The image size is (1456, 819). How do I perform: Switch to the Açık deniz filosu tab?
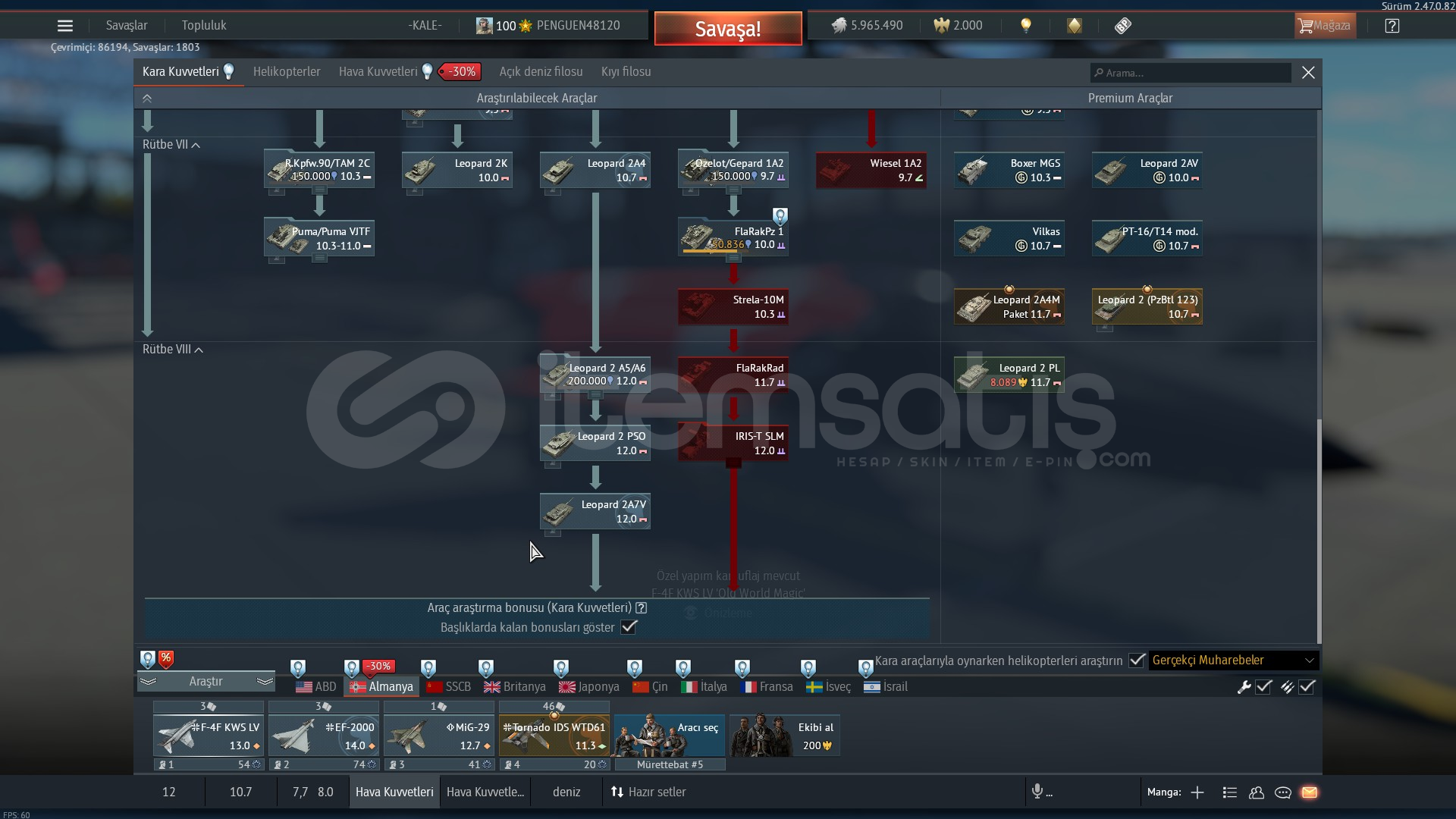pyautogui.click(x=541, y=72)
